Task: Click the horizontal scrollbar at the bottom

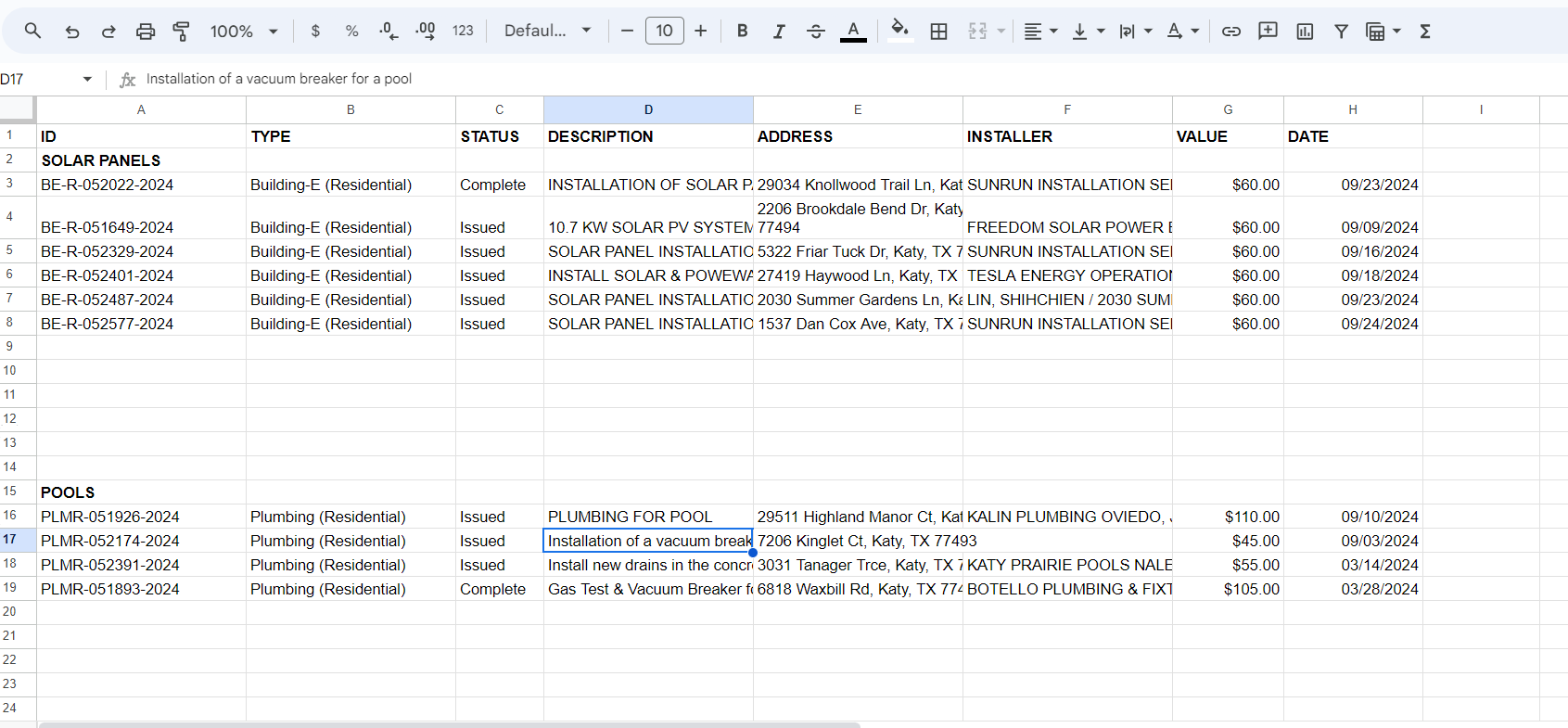Action: (449, 724)
